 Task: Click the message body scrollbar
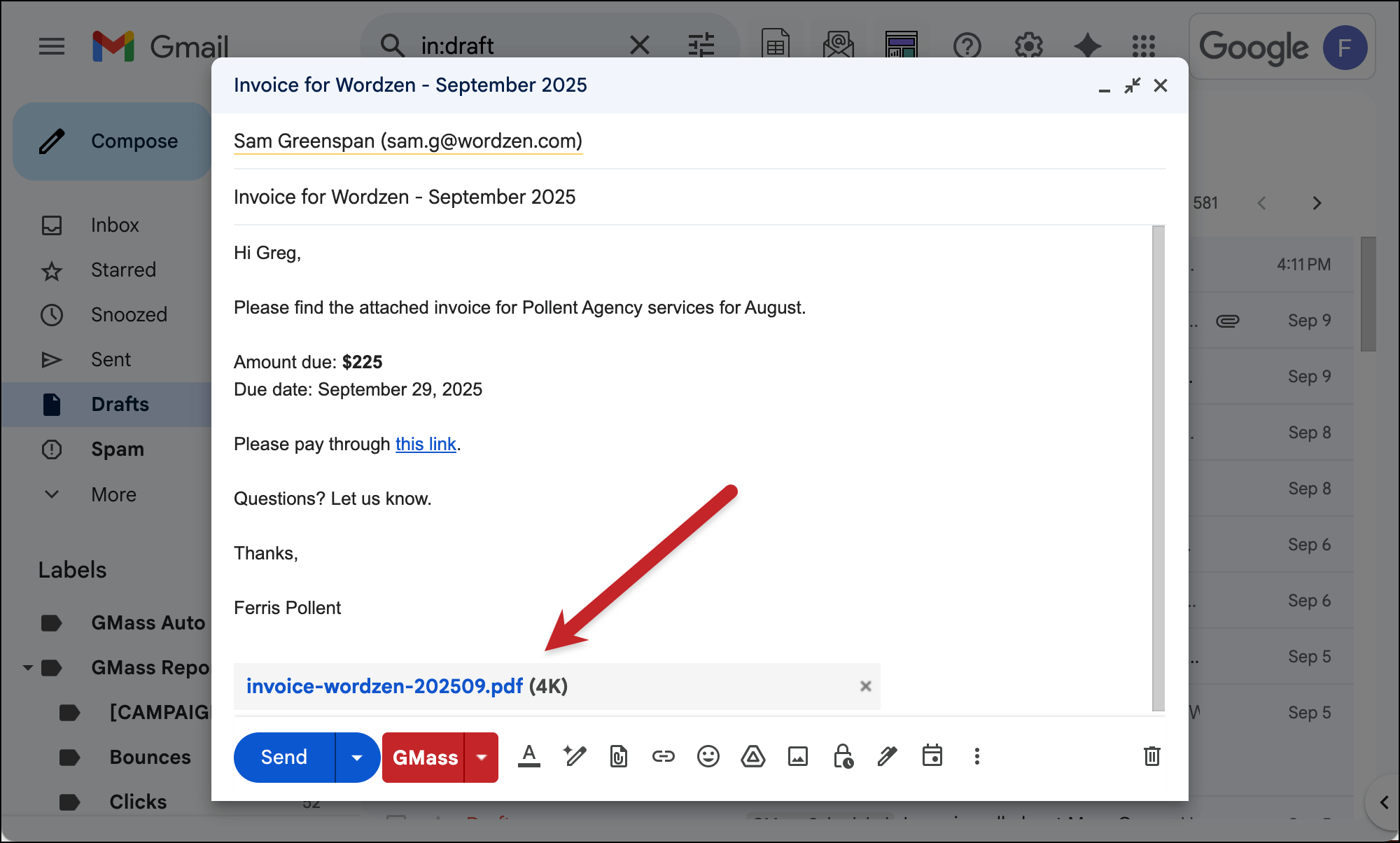(x=1158, y=468)
